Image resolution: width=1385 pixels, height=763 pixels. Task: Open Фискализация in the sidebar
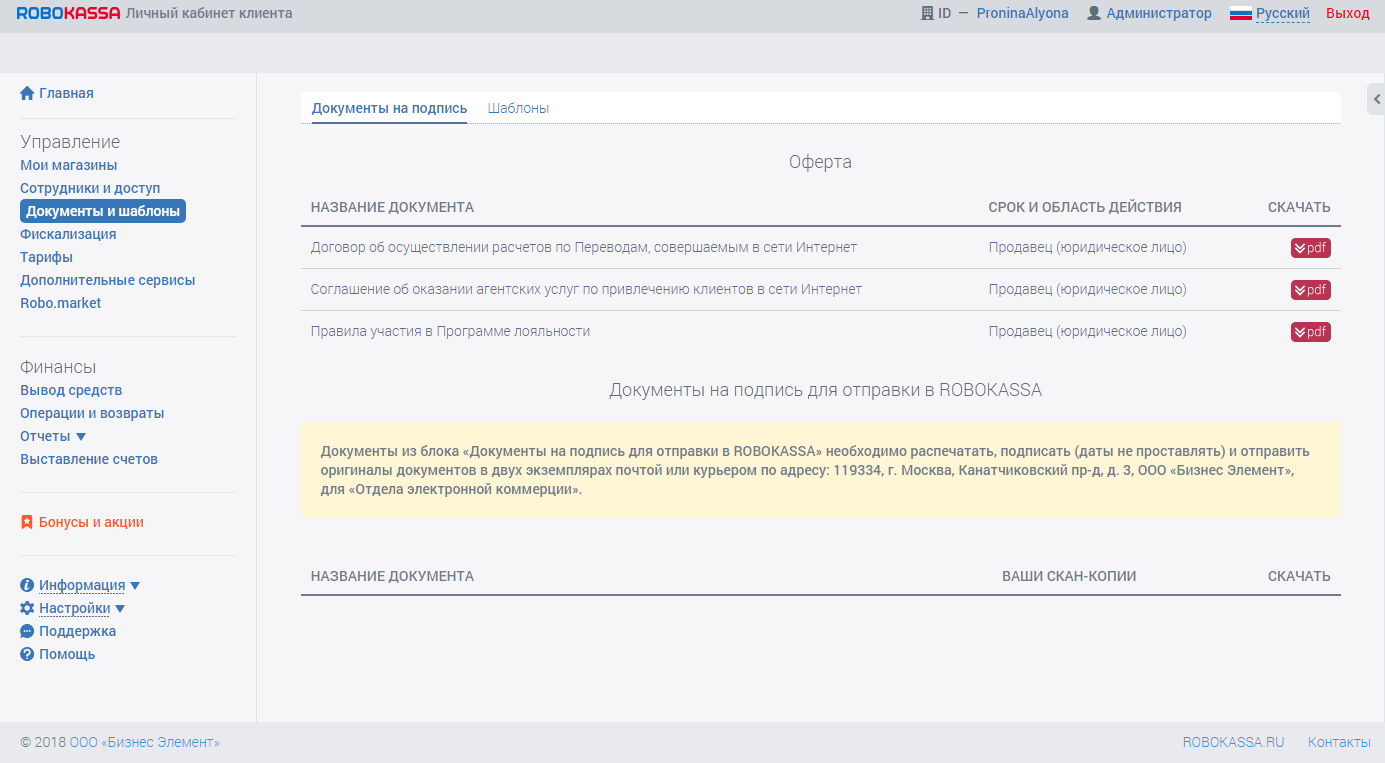click(x=68, y=234)
